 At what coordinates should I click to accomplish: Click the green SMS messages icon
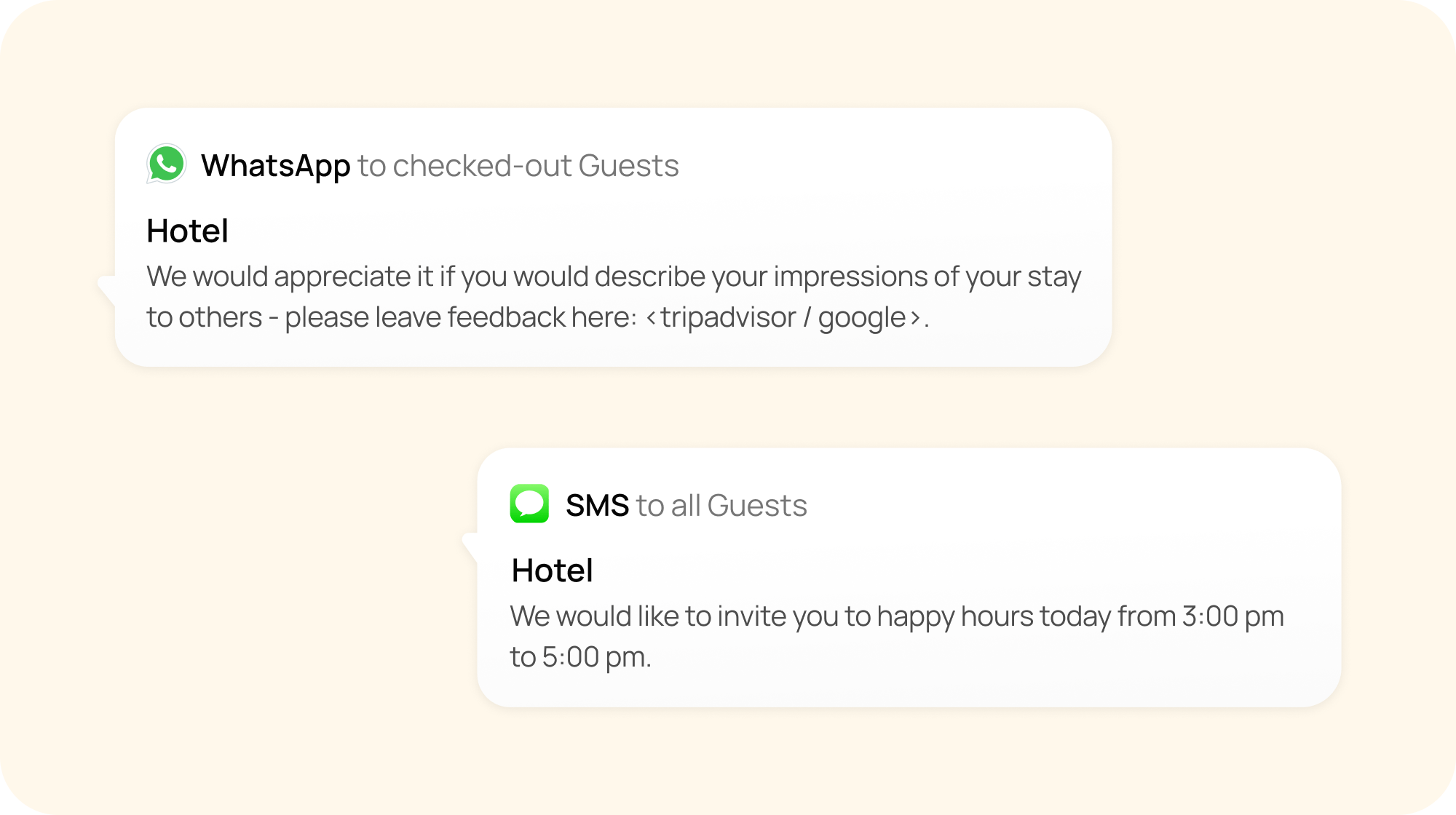tap(529, 504)
